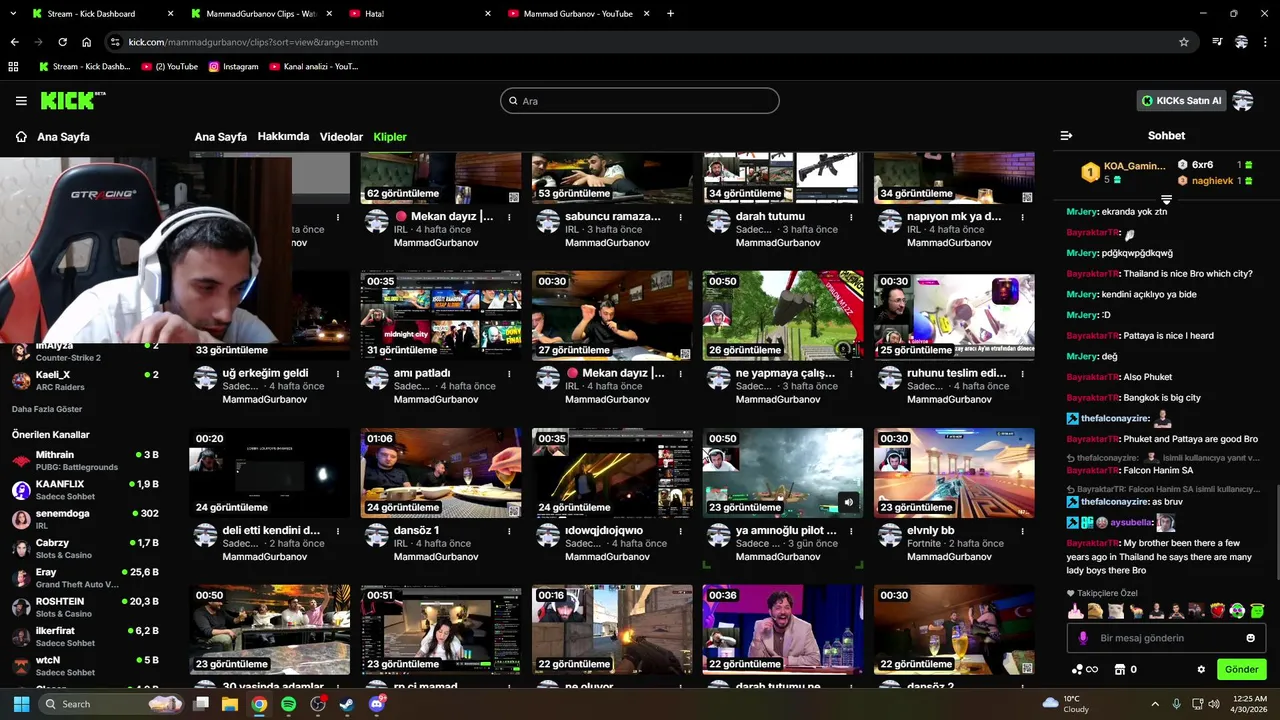Viewport: 1280px width, 720px height.
Task: Open a new browser tab
Action: point(670,14)
